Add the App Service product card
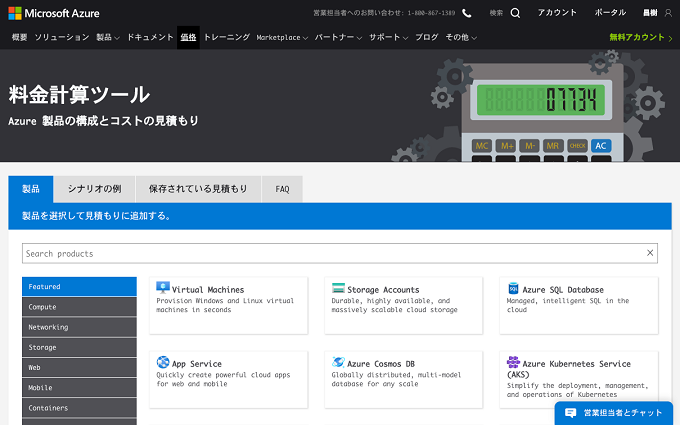The image size is (680, 425). click(x=229, y=380)
